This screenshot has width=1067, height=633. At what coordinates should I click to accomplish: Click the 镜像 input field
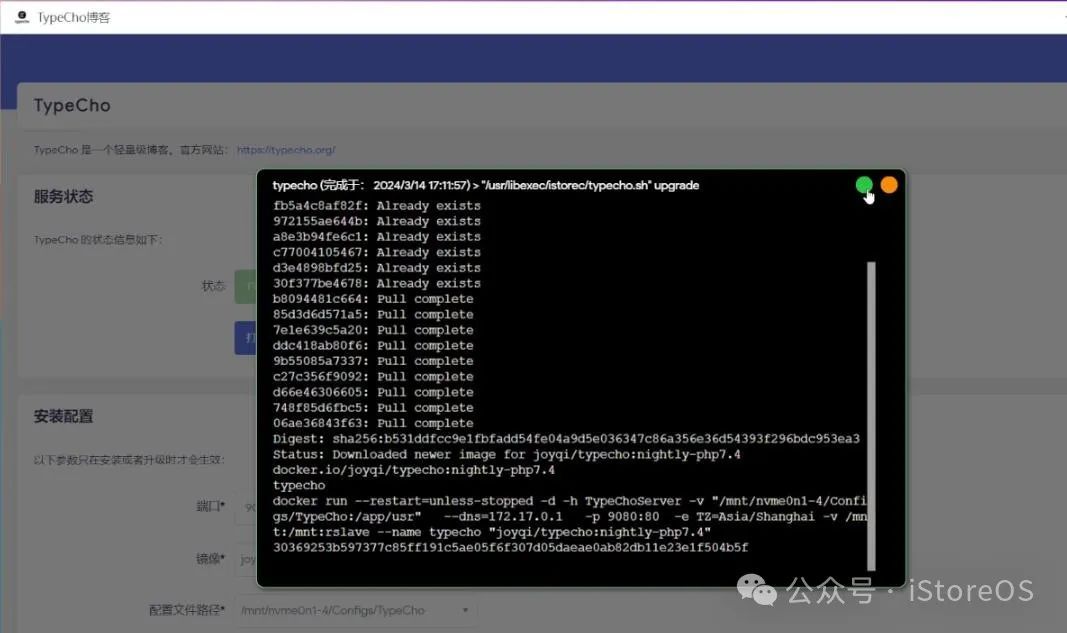tap(246, 559)
